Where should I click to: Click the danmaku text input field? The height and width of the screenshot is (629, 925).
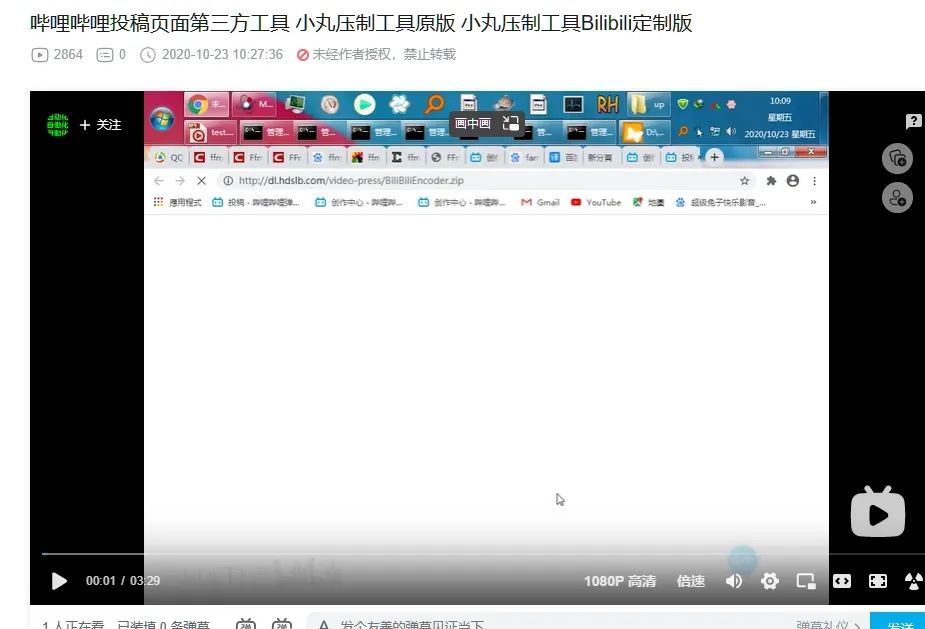555,624
